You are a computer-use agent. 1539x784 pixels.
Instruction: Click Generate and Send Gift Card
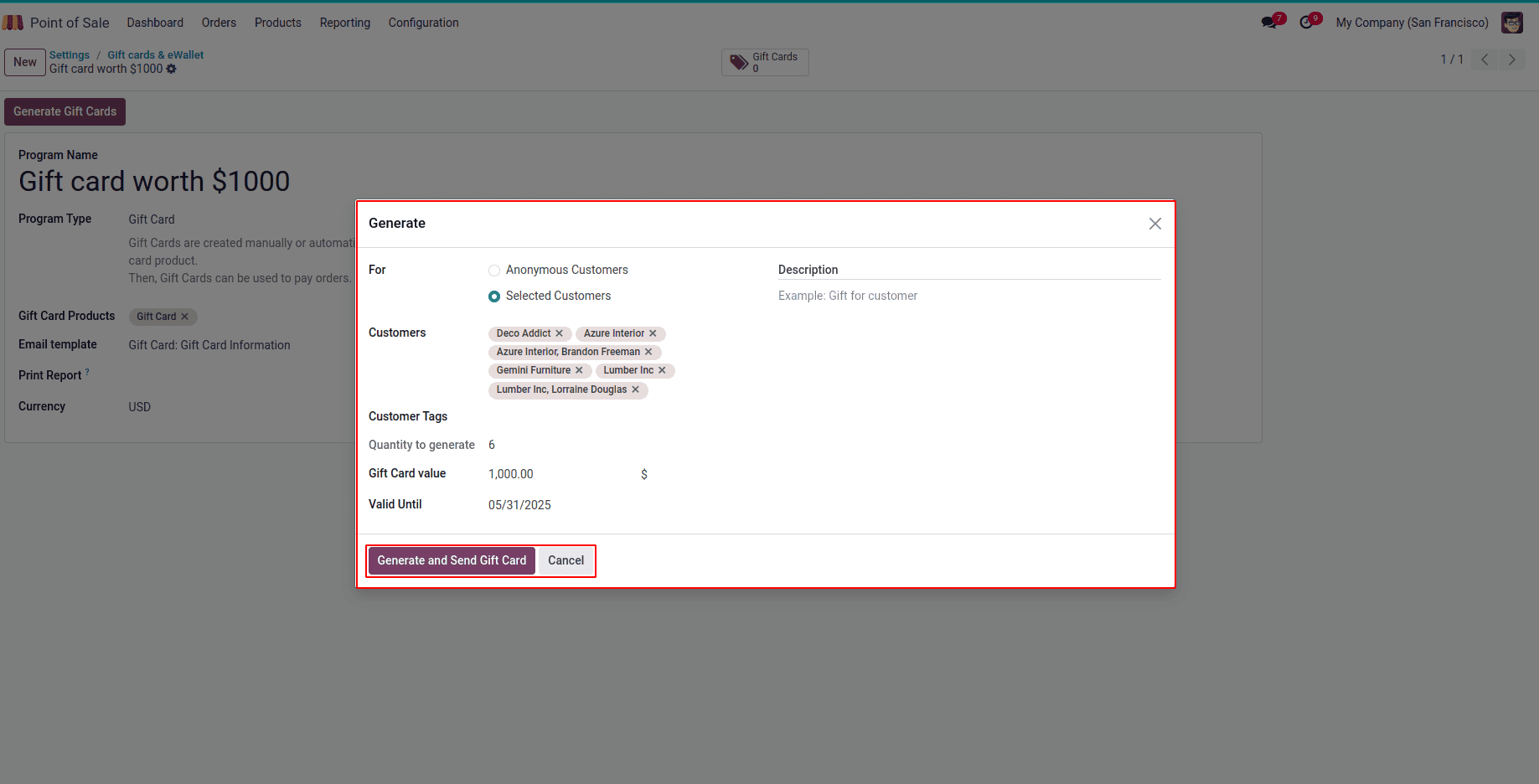coord(452,560)
